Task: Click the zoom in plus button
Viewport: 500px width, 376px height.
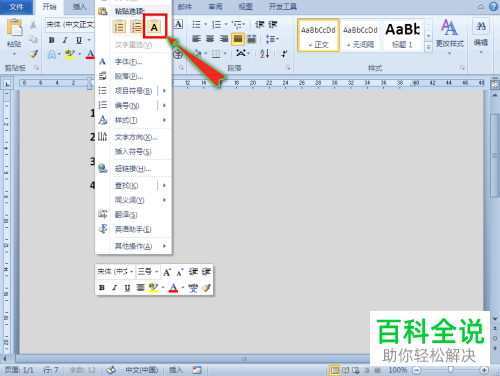Action: tap(484, 370)
